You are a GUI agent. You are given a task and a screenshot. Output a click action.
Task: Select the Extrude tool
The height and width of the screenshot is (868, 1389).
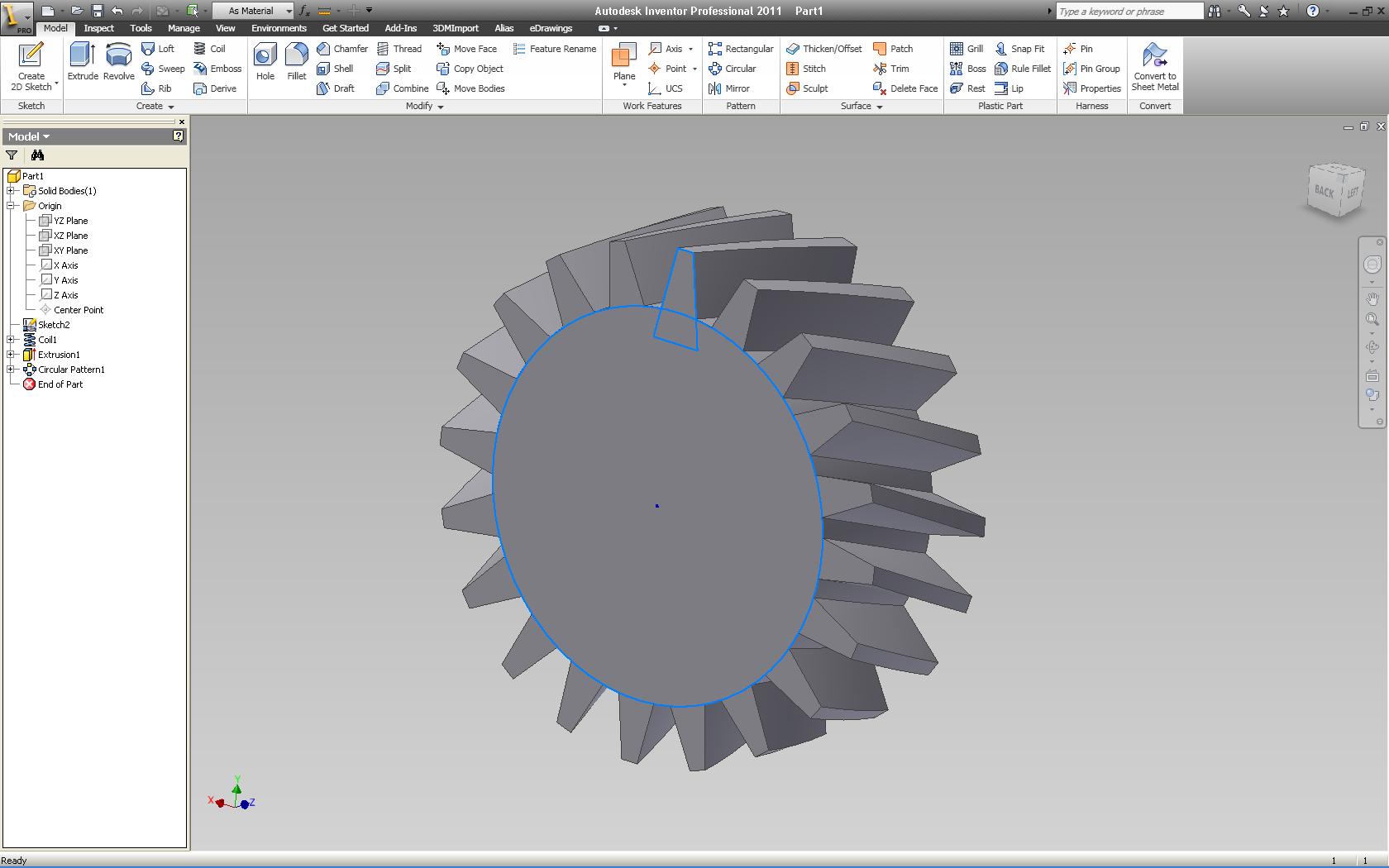coord(82,62)
